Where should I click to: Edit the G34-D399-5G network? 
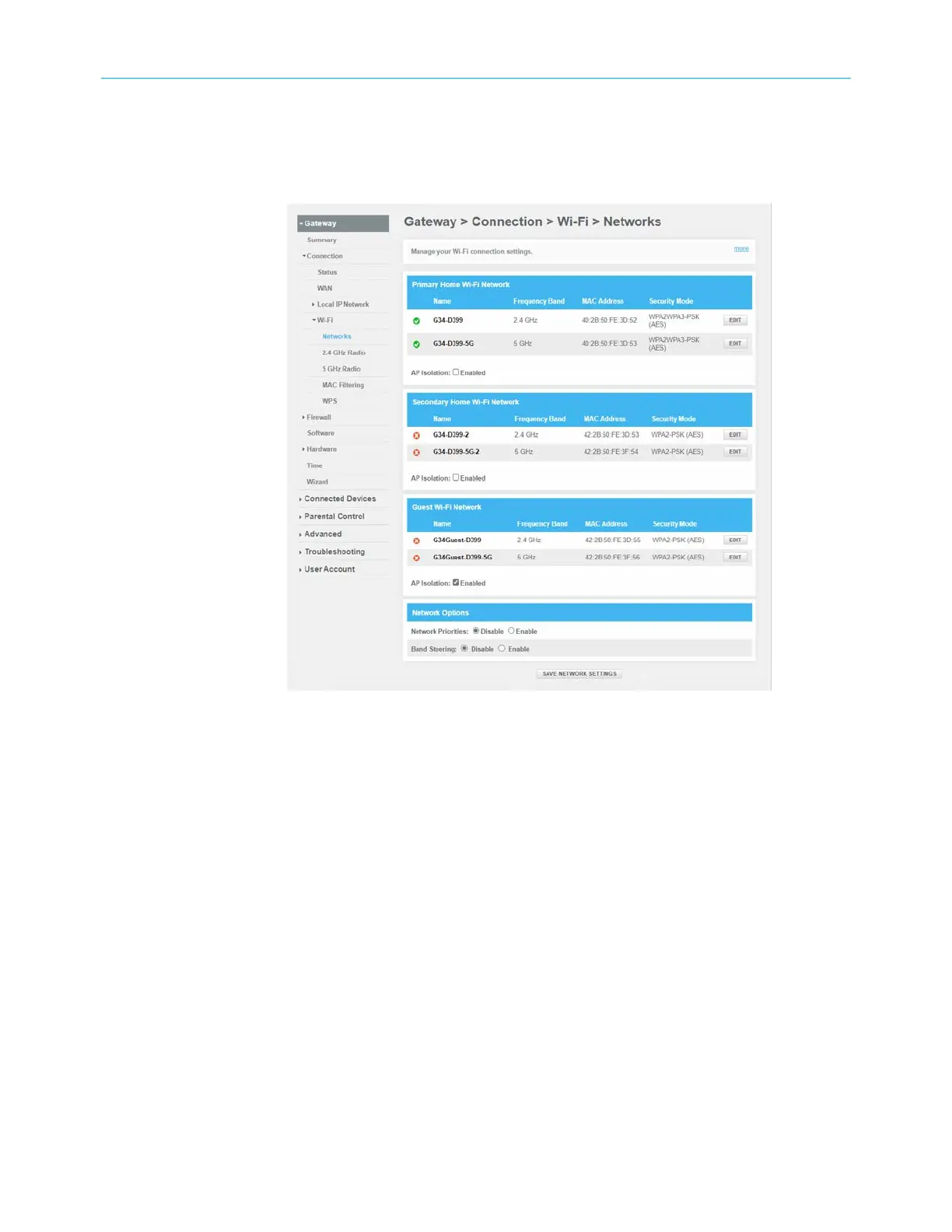(x=735, y=343)
